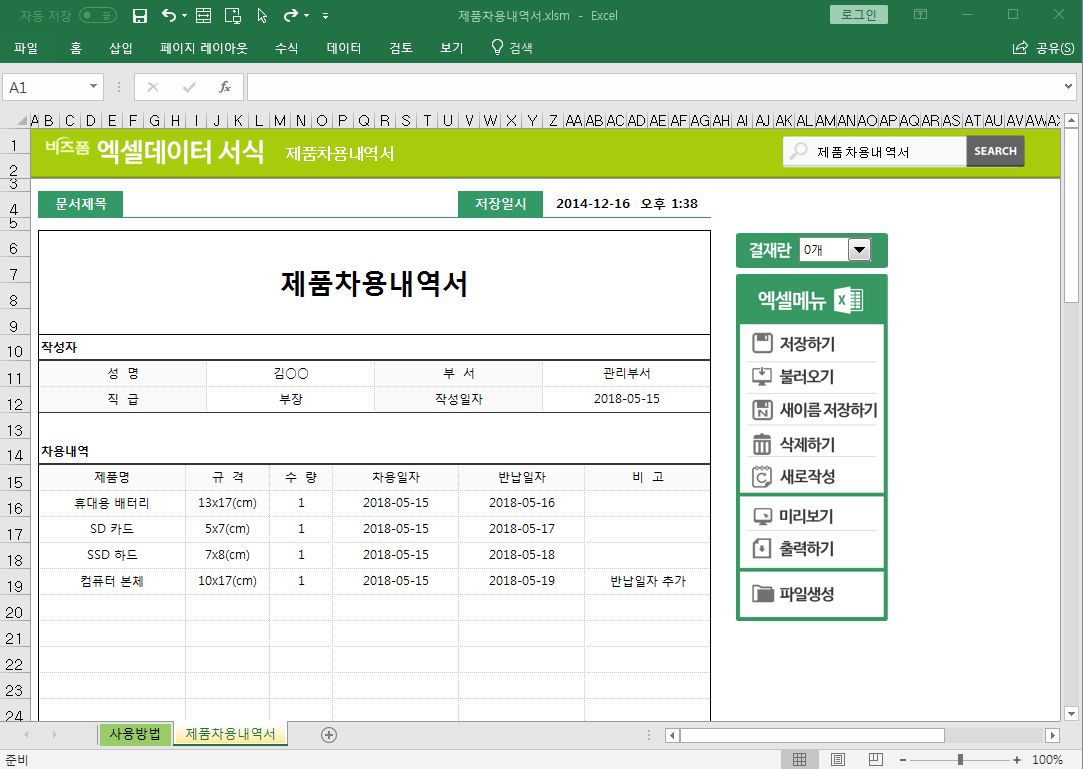Open Customize Quick Access Toolbar dropdown

(x=326, y=16)
